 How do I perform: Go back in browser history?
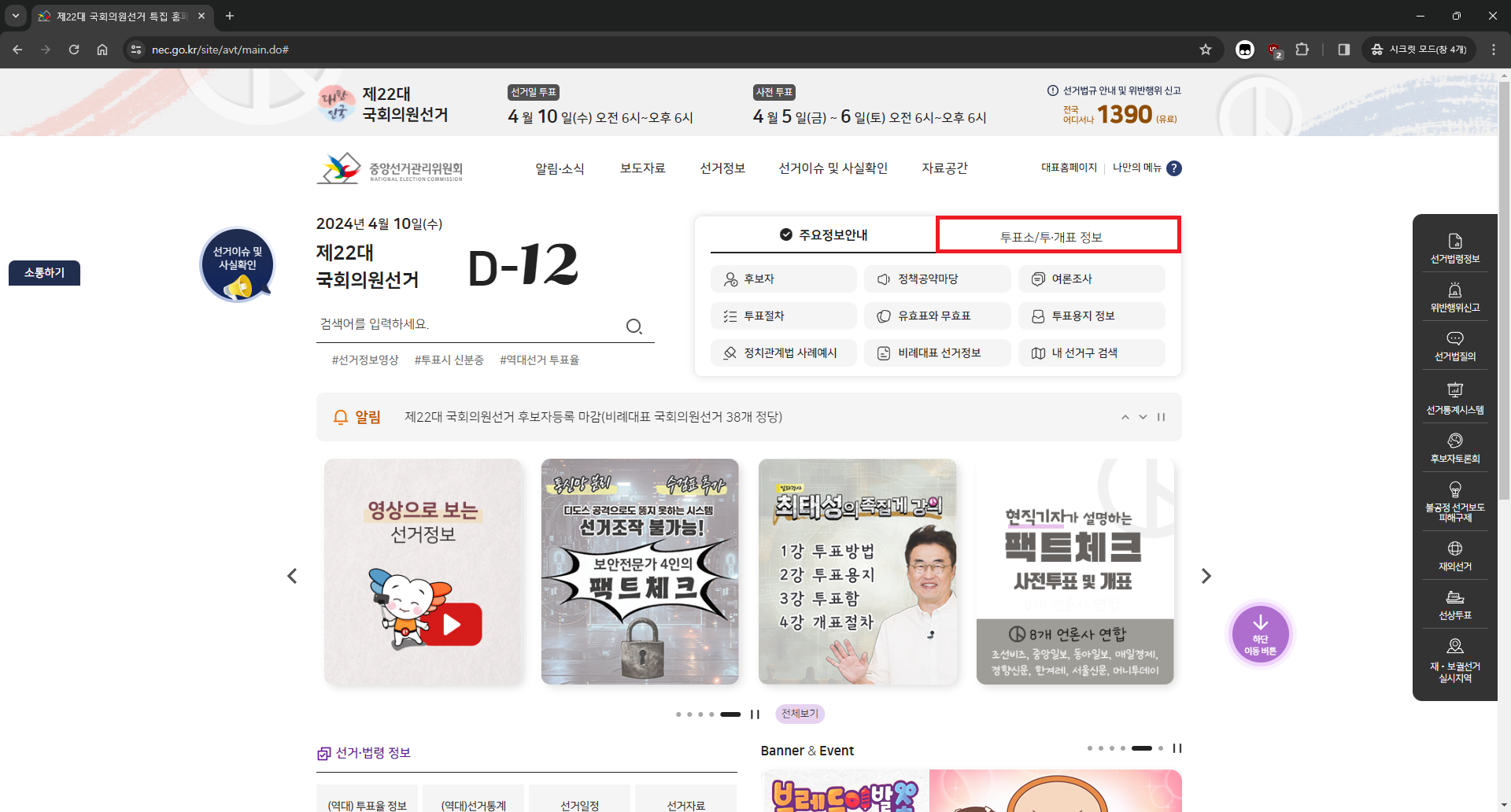17,50
